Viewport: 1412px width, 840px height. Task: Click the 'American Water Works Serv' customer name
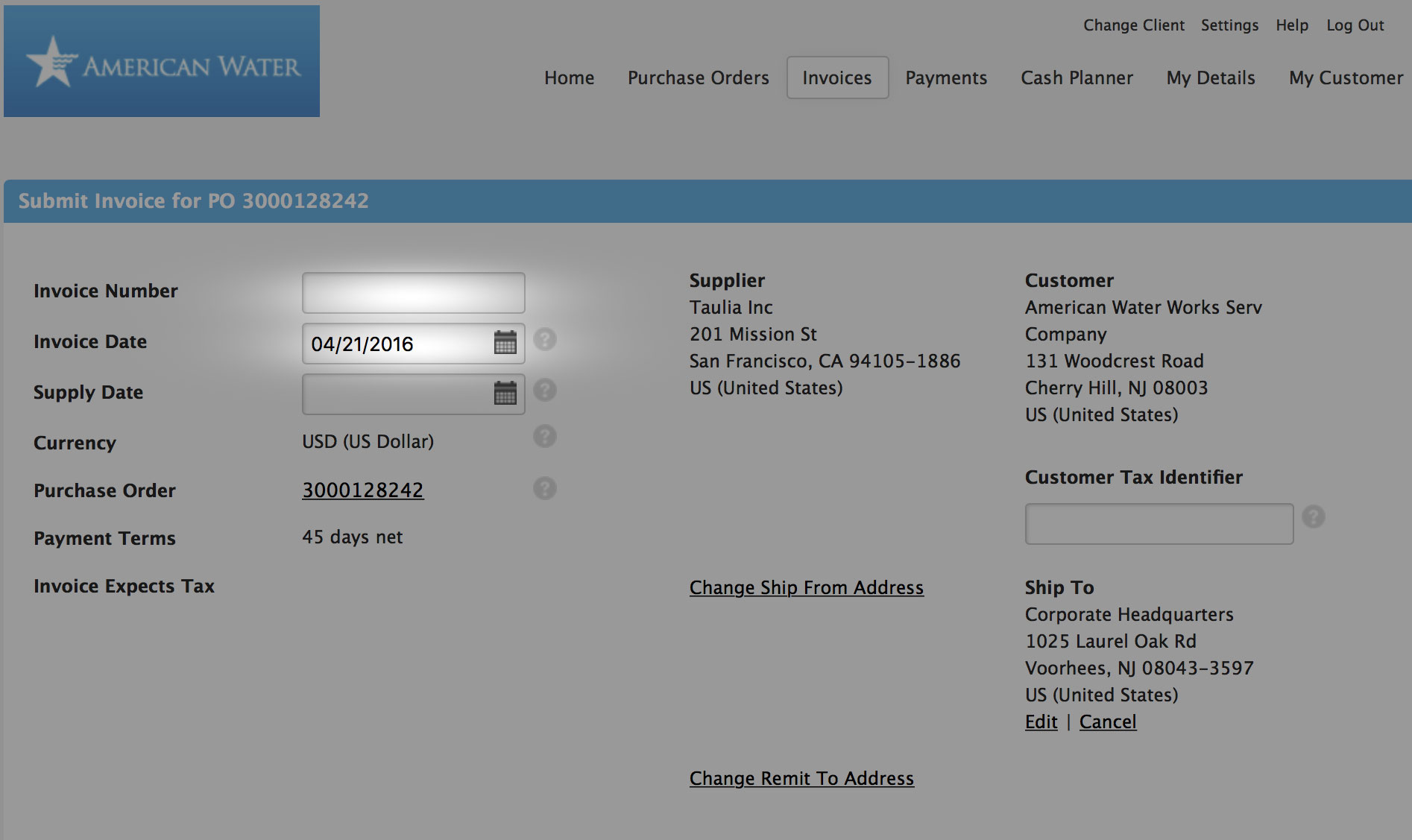point(1143,307)
